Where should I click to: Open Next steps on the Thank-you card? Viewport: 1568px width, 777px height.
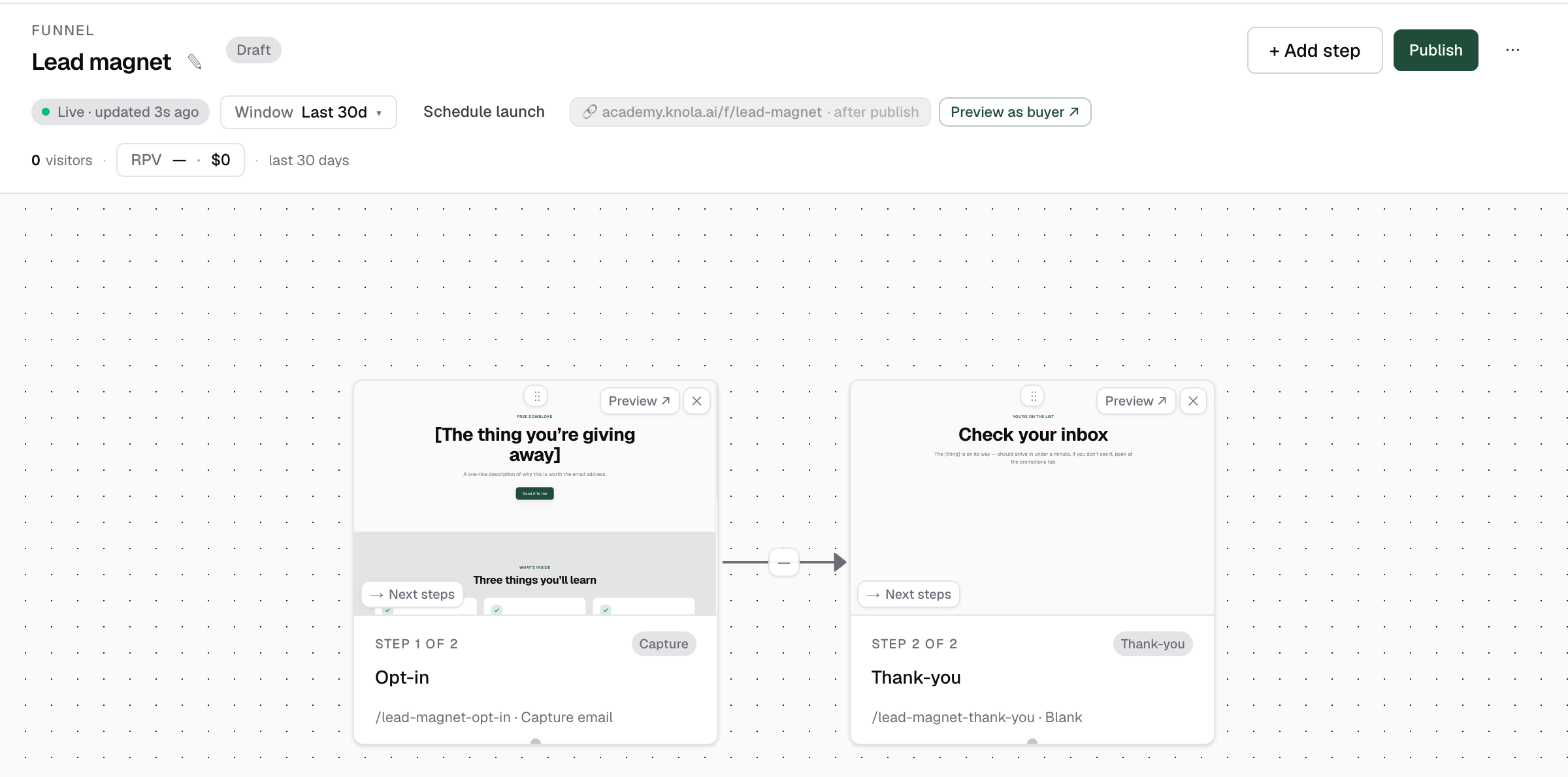(x=909, y=594)
